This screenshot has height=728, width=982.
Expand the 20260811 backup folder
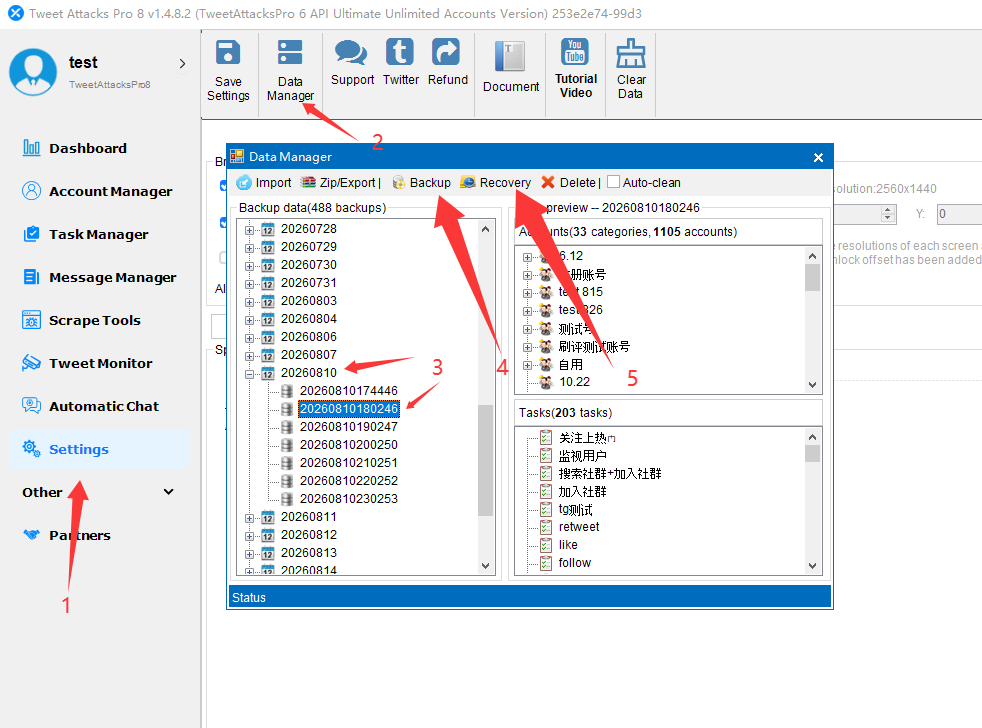click(x=249, y=518)
